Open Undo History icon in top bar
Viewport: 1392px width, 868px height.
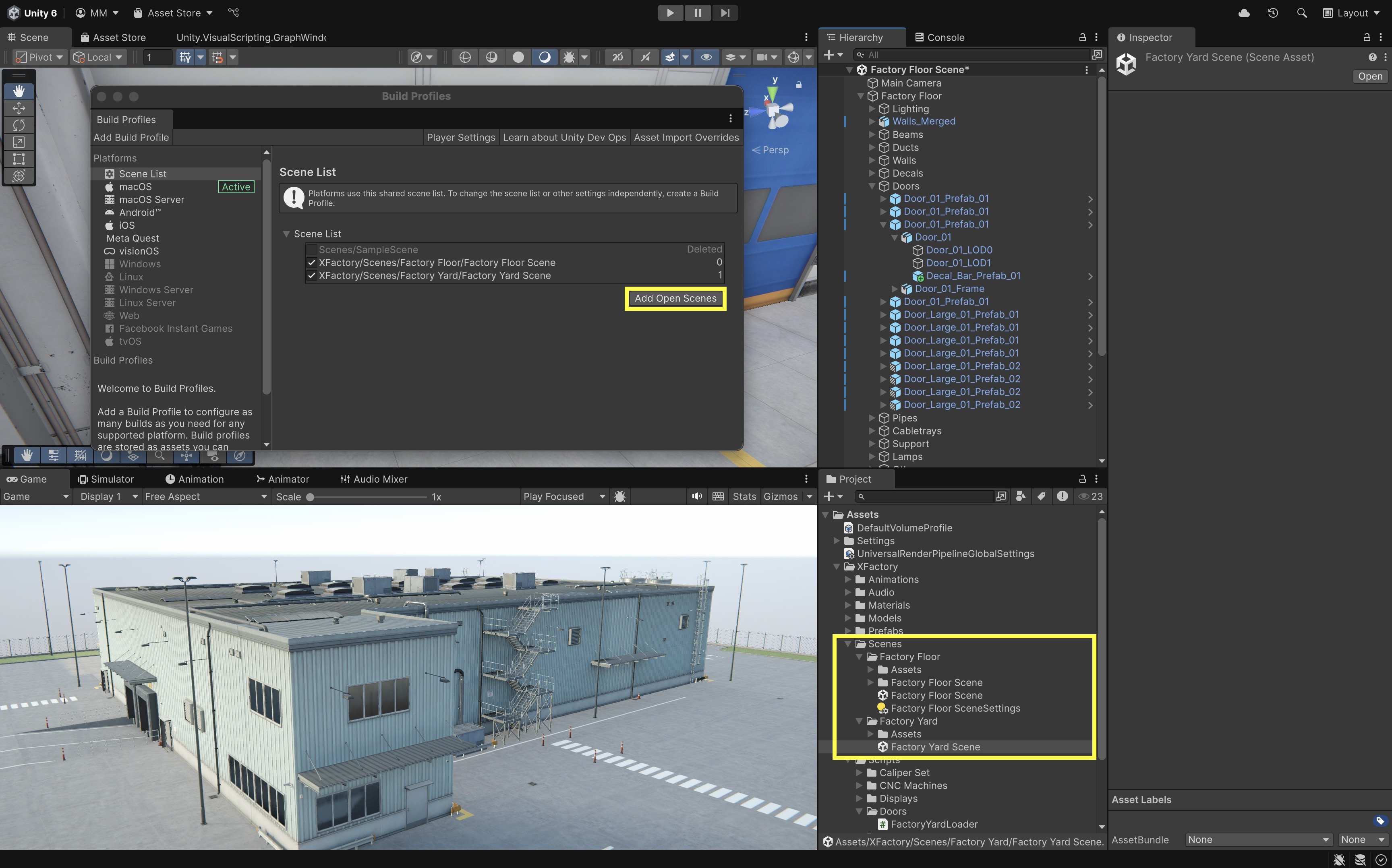1272,12
